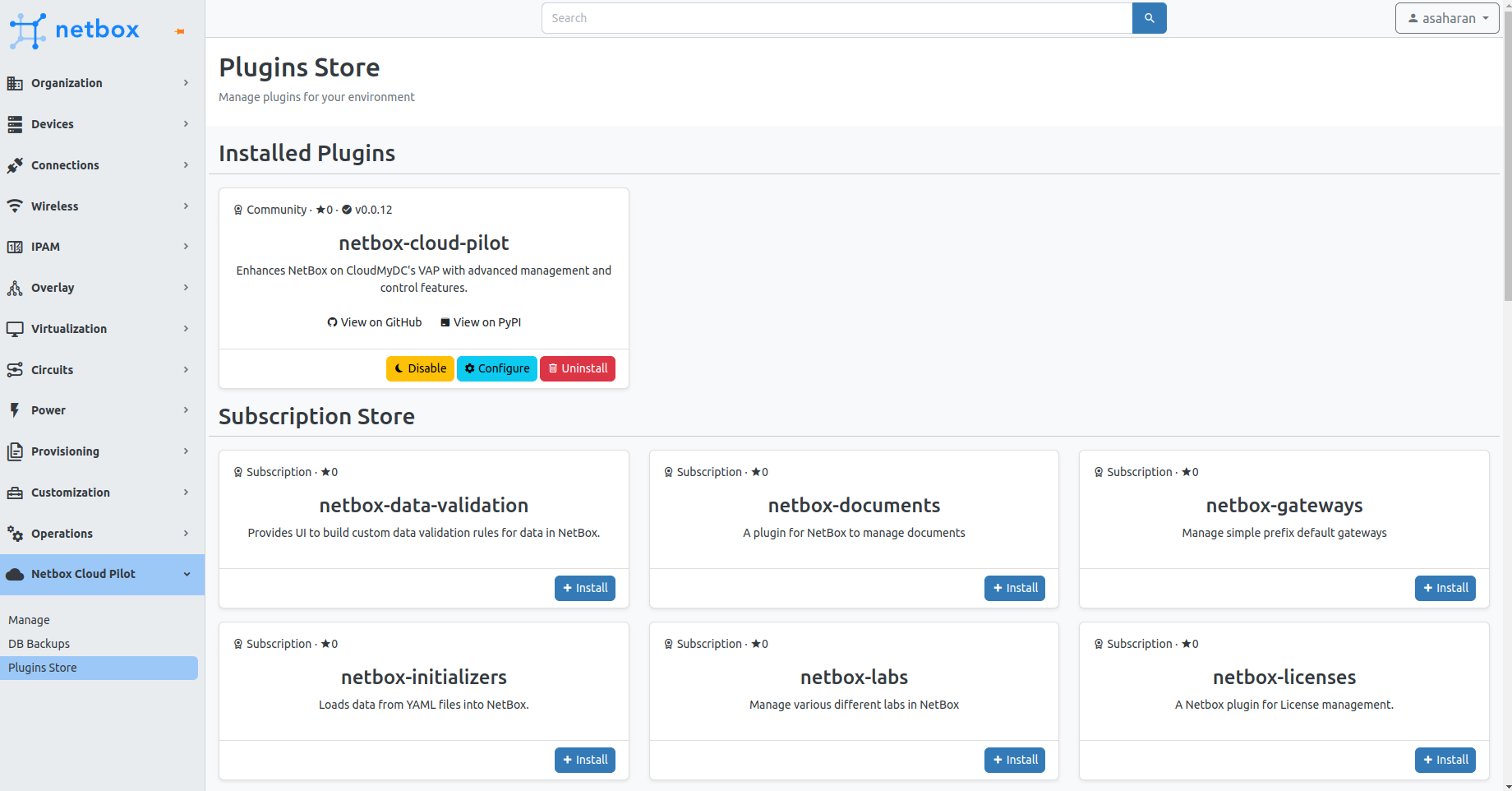1512x791 pixels.
Task: Click the netbox-data-validation plugin title
Action: pos(424,506)
